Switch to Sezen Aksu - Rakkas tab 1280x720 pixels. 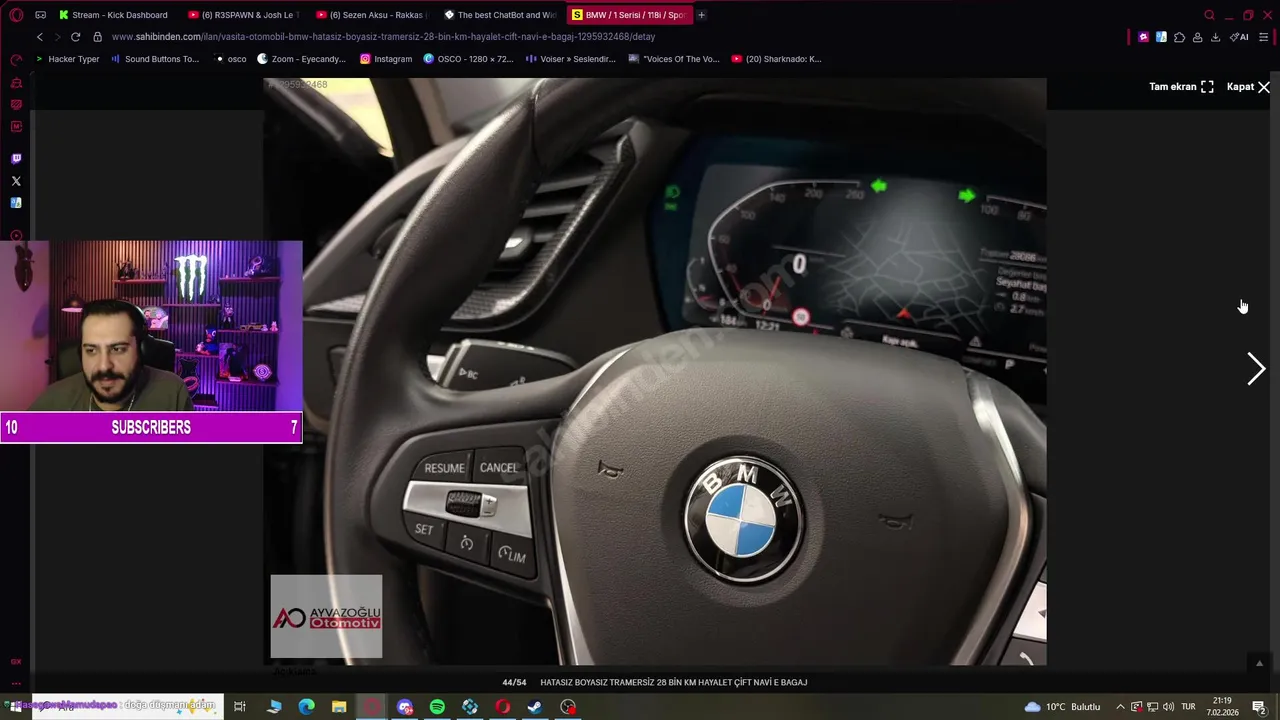tap(372, 15)
